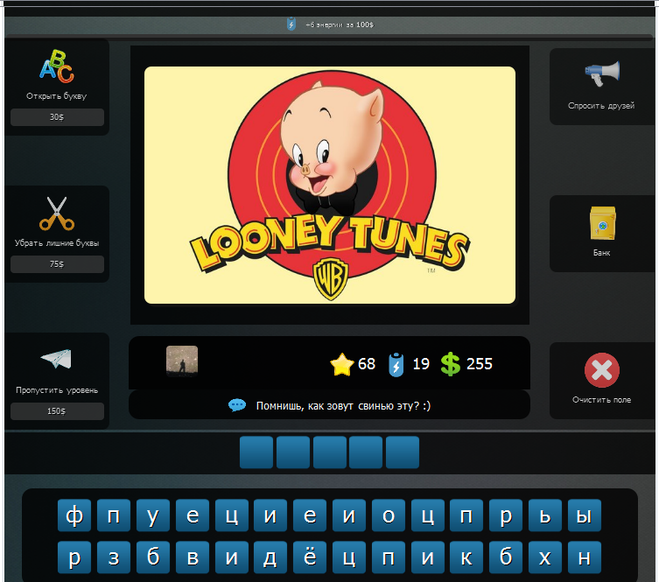The width and height of the screenshot is (659, 582).
Task: Click the player avatar thumbnail
Action: [x=182, y=361]
